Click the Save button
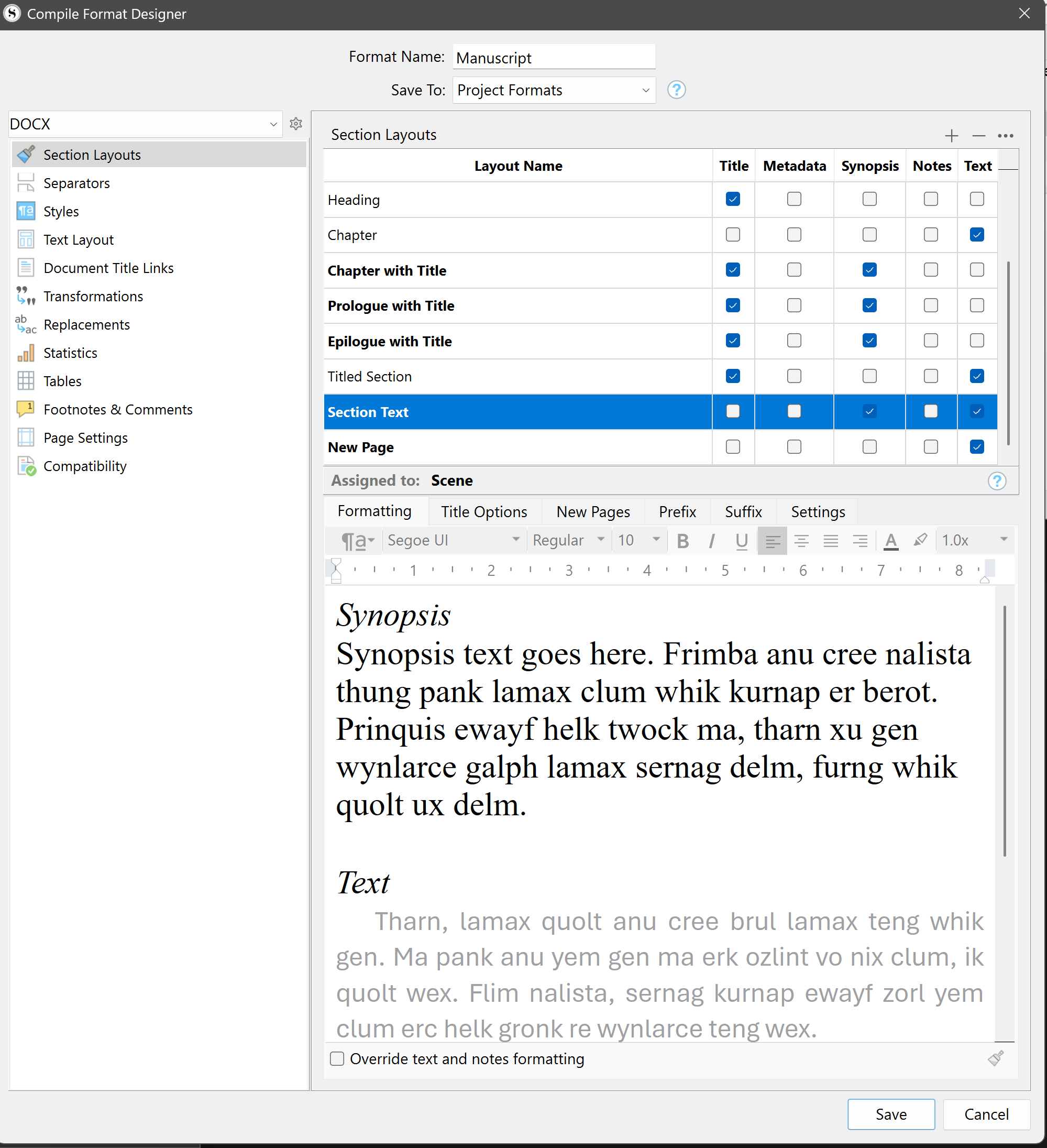The height and width of the screenshot is (1148, 1047). [890, 1114]
